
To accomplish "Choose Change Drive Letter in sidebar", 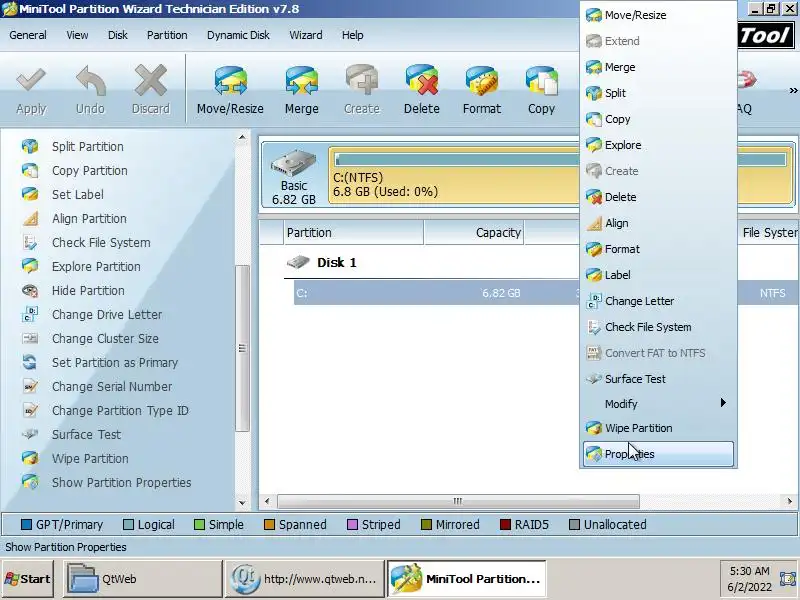I will tap(107, 314).
